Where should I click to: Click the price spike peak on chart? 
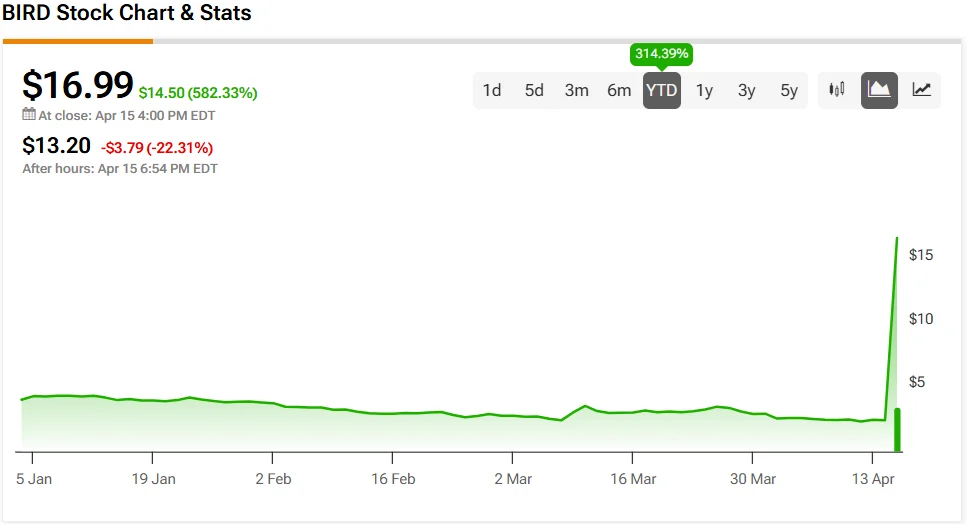[897, 238]
